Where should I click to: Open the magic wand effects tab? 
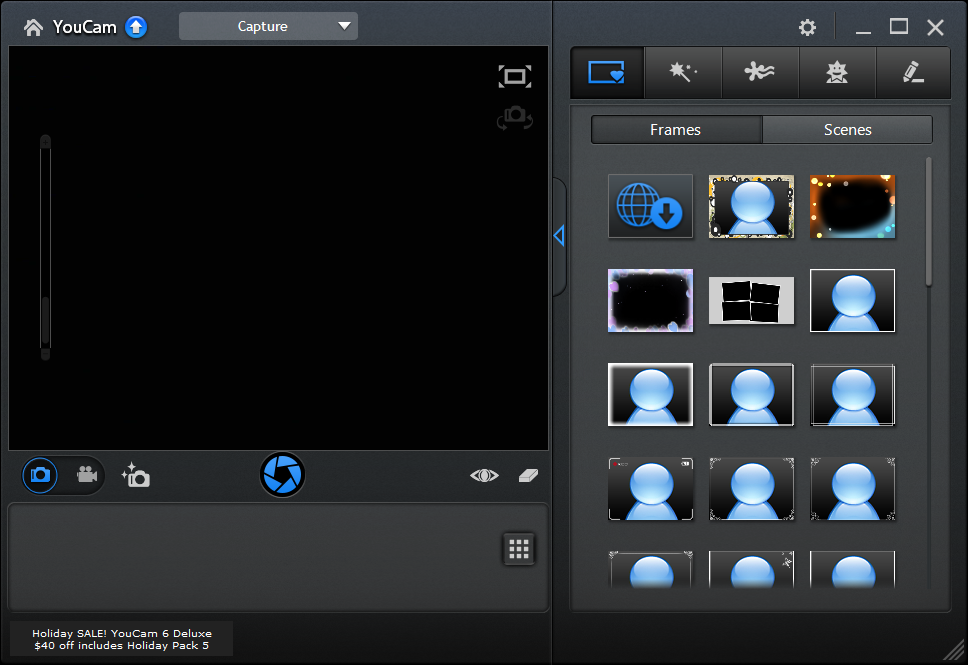[684, 73]
